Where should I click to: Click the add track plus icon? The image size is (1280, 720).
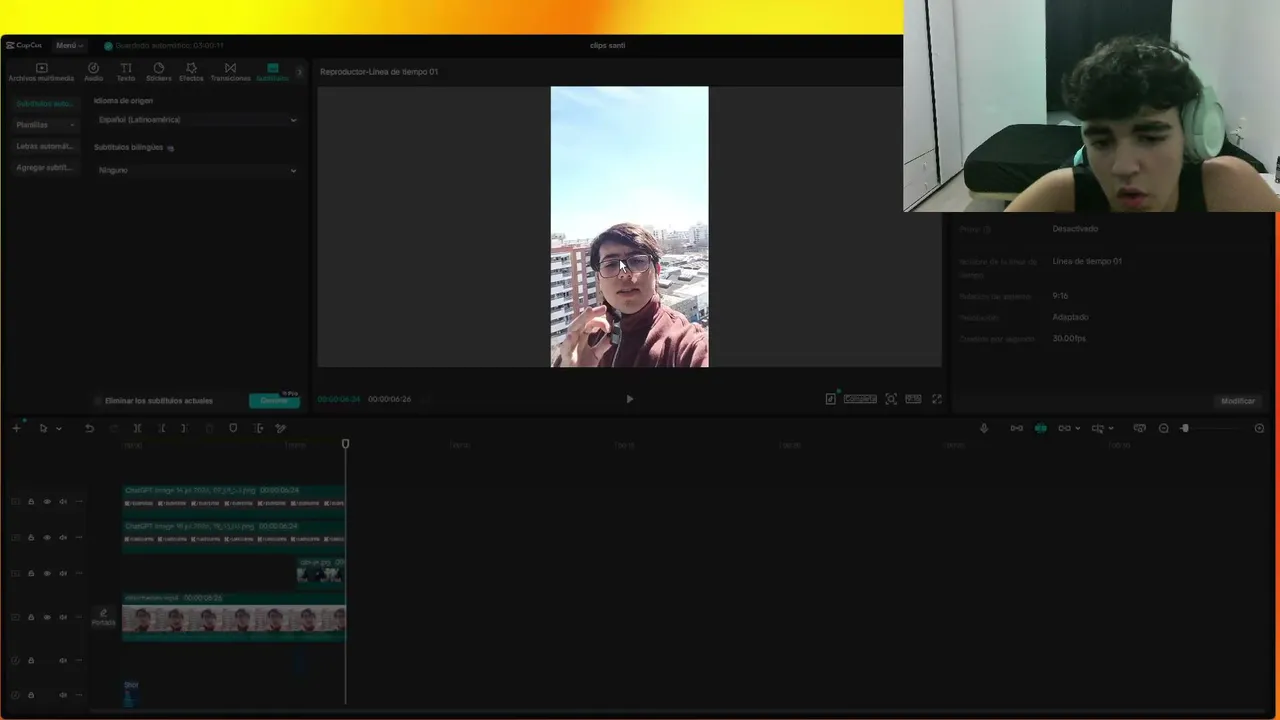click(x=16, y=428)
